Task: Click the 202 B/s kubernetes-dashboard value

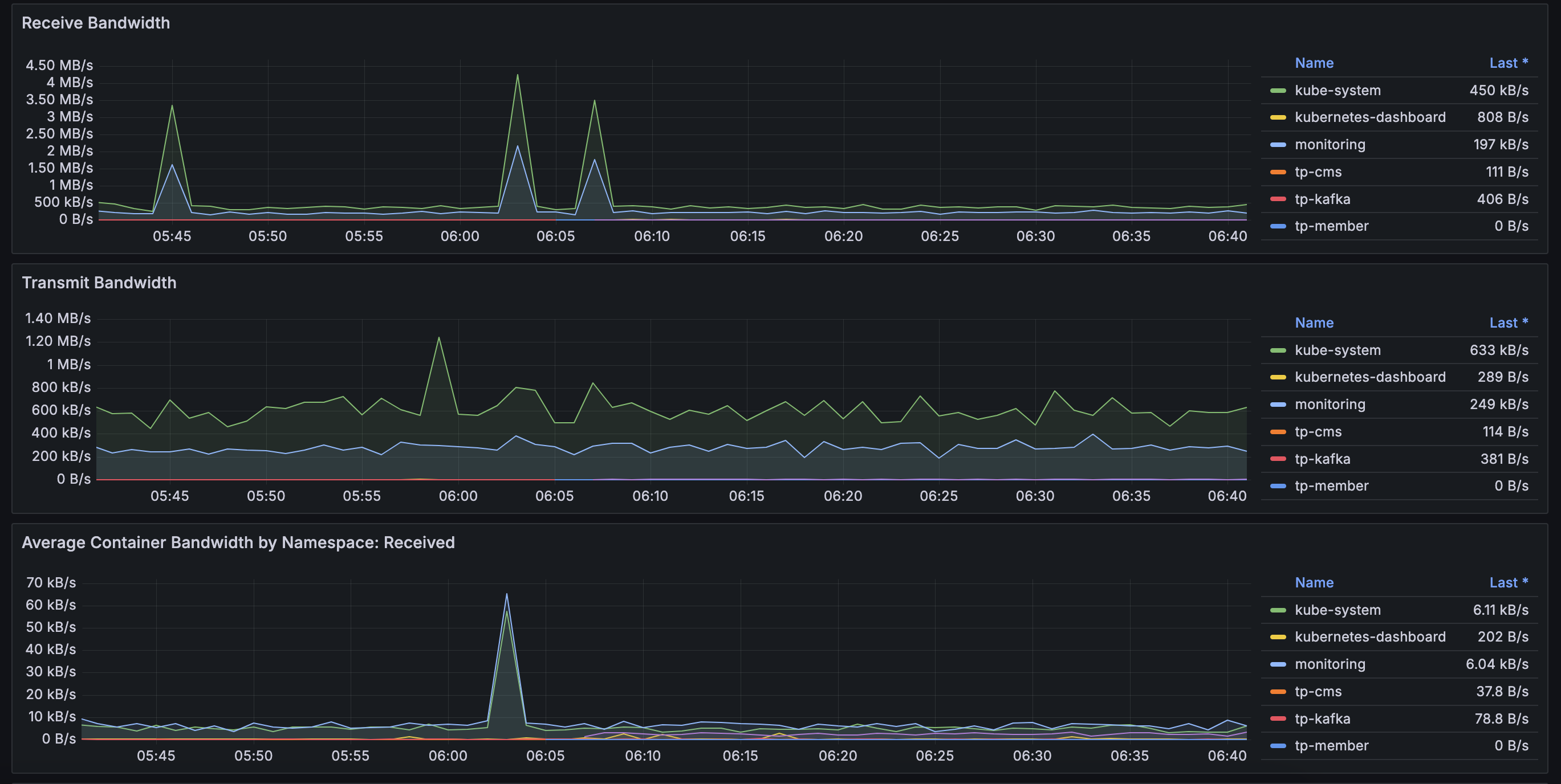Action: click(x=1503, y=636)
